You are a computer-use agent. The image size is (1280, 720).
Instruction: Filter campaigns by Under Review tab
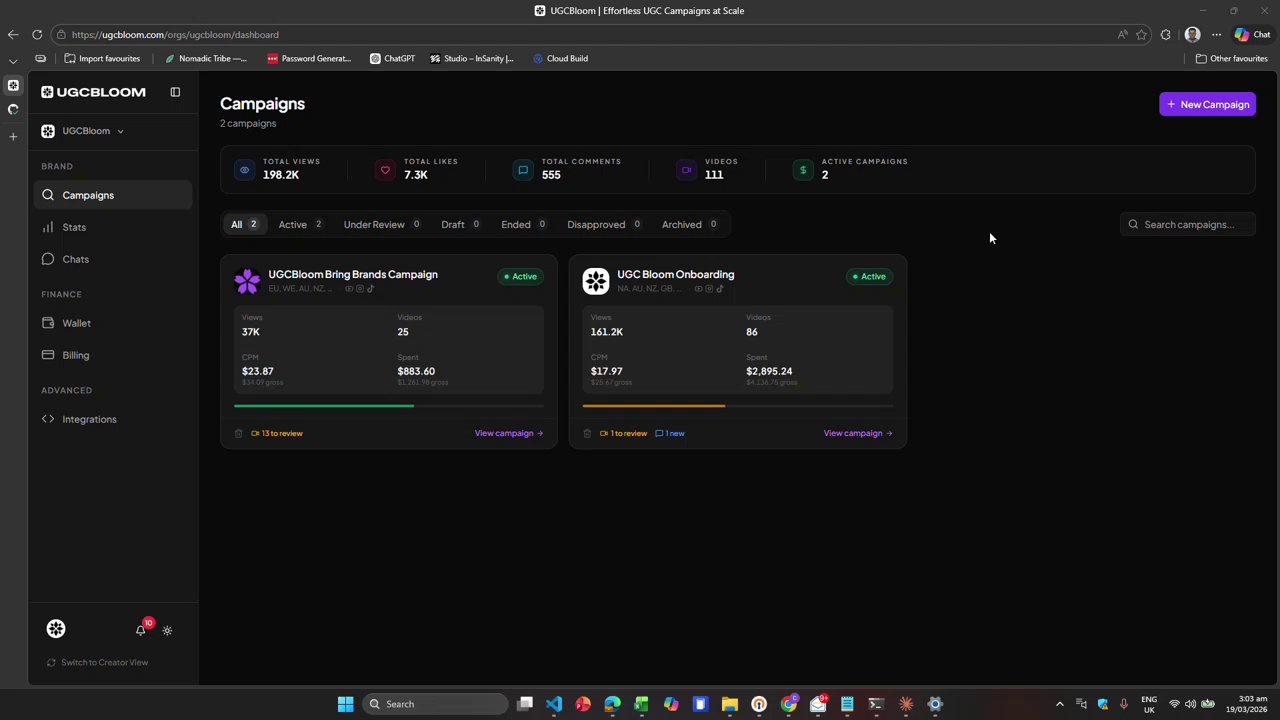point(382,224)
